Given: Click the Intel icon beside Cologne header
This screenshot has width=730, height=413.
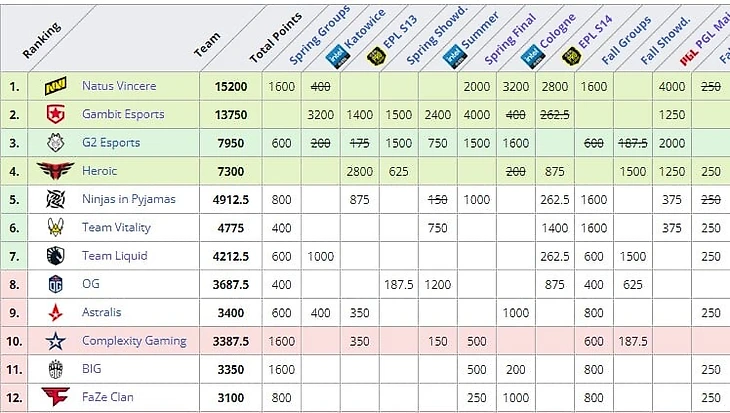Looking at the screenshot, I should (533, 58).
